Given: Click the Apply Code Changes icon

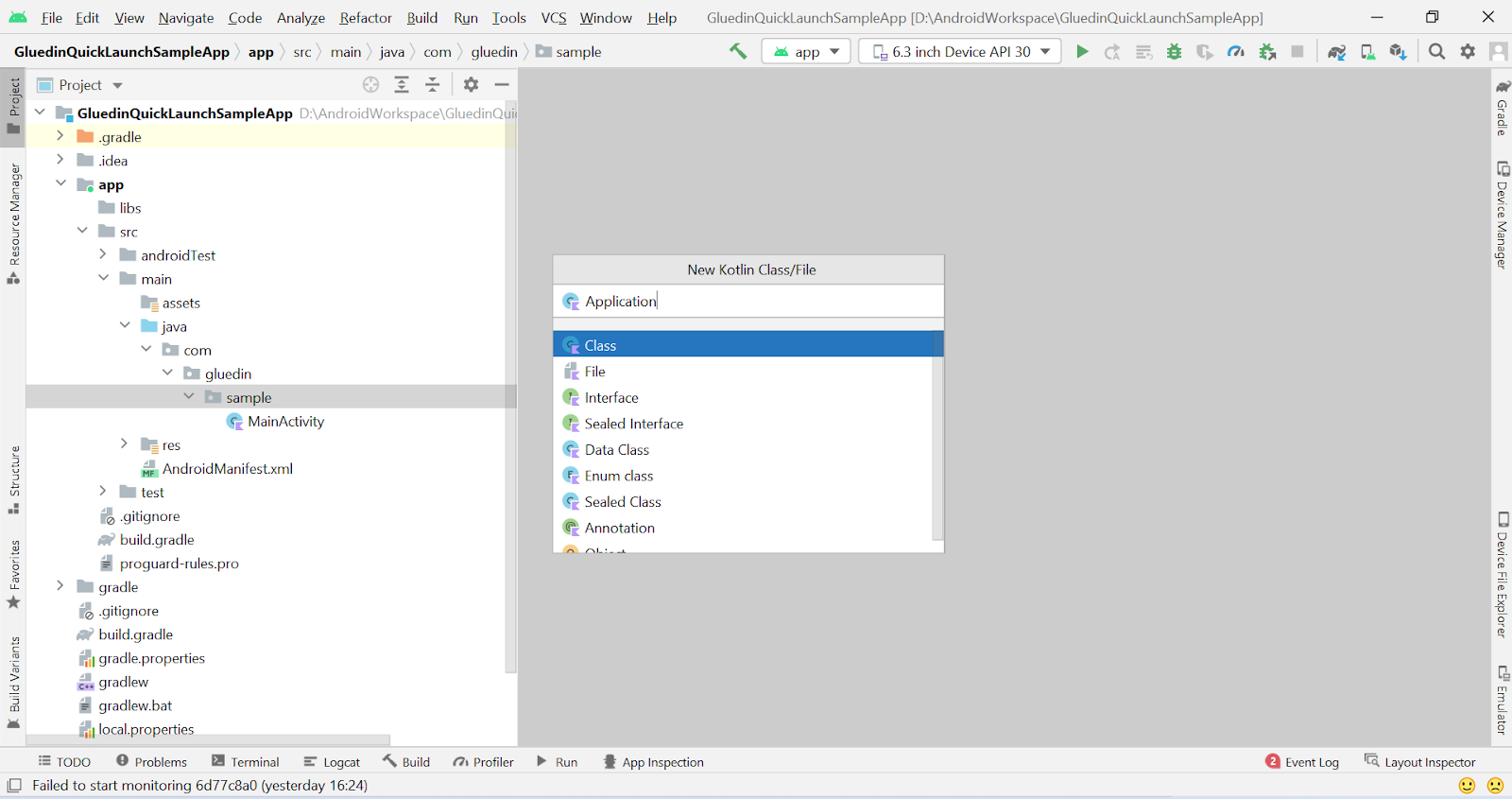Looking at the screenshot, I should point(1143,51).
